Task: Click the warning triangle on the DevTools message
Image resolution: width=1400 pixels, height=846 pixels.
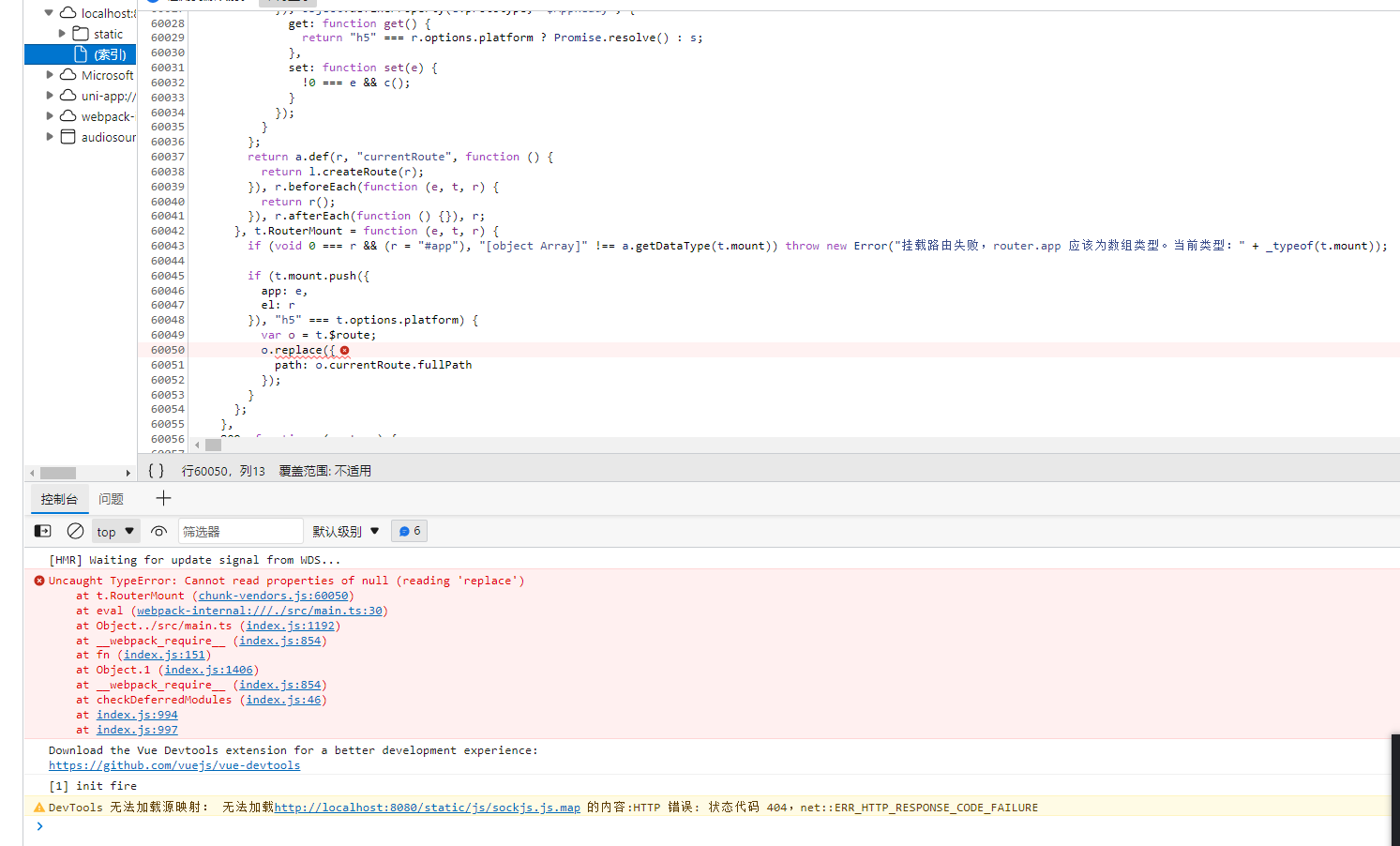Action: [x=38, y=807]
